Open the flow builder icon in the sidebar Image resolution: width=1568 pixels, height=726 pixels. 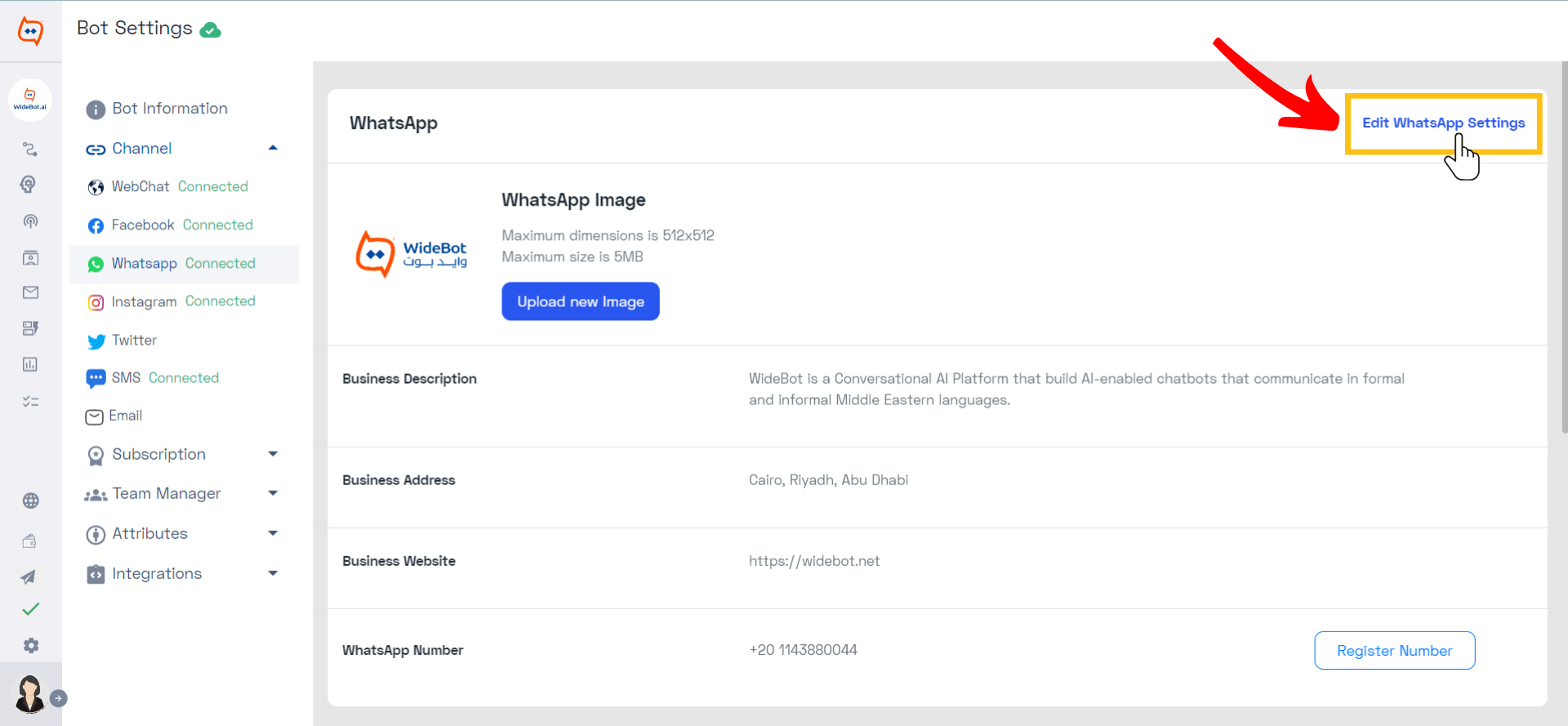[x=30, y=149]
